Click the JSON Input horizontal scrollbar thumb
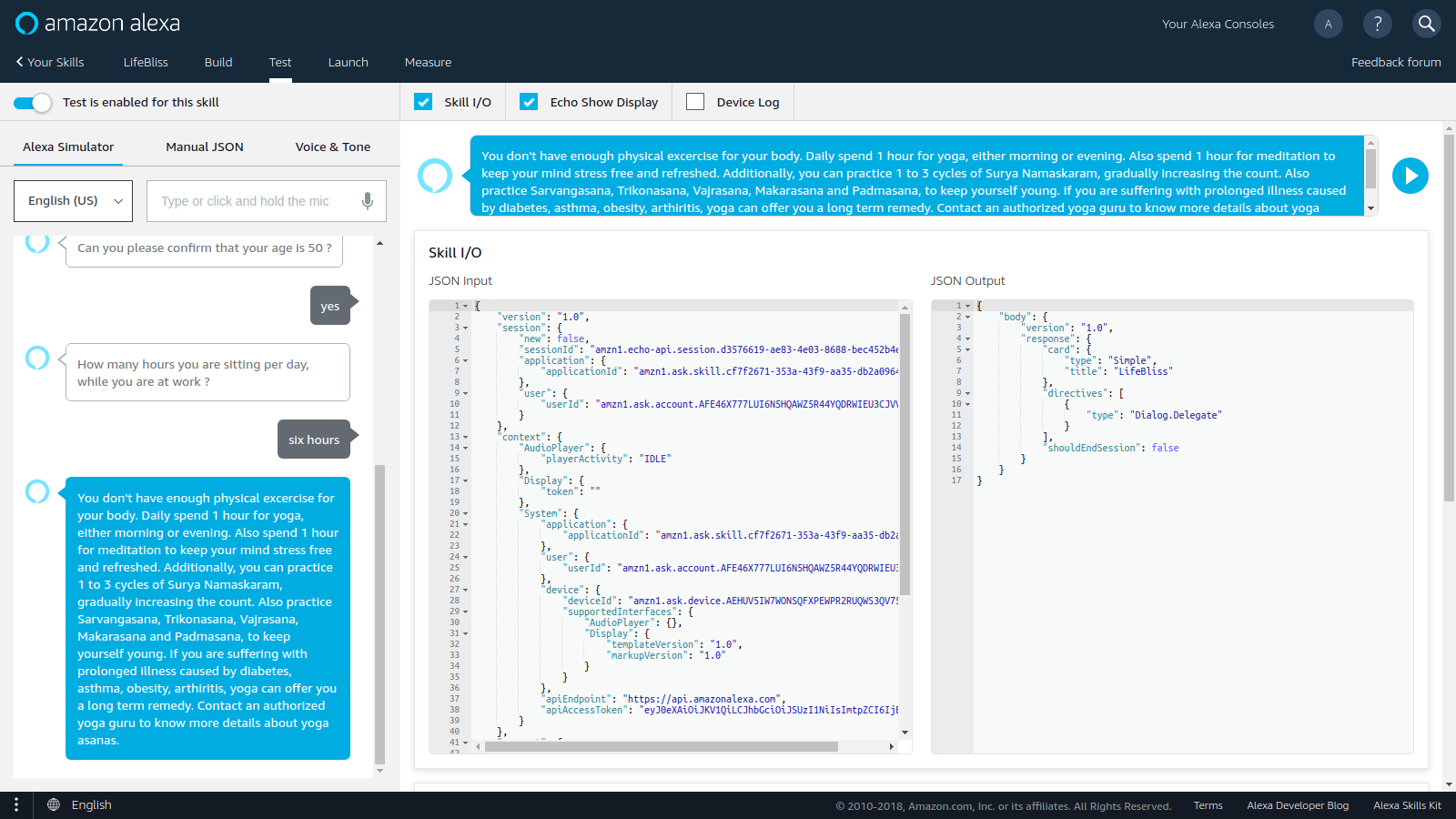 tap(662, 746)
